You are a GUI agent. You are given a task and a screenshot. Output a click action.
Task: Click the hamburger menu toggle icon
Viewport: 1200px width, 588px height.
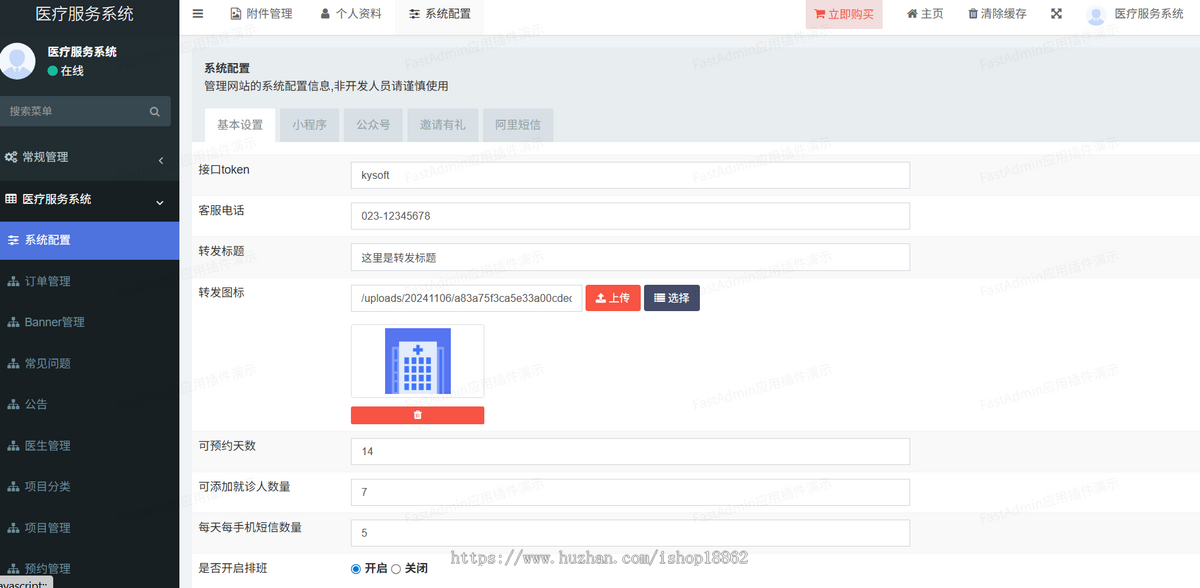(198, 14)
